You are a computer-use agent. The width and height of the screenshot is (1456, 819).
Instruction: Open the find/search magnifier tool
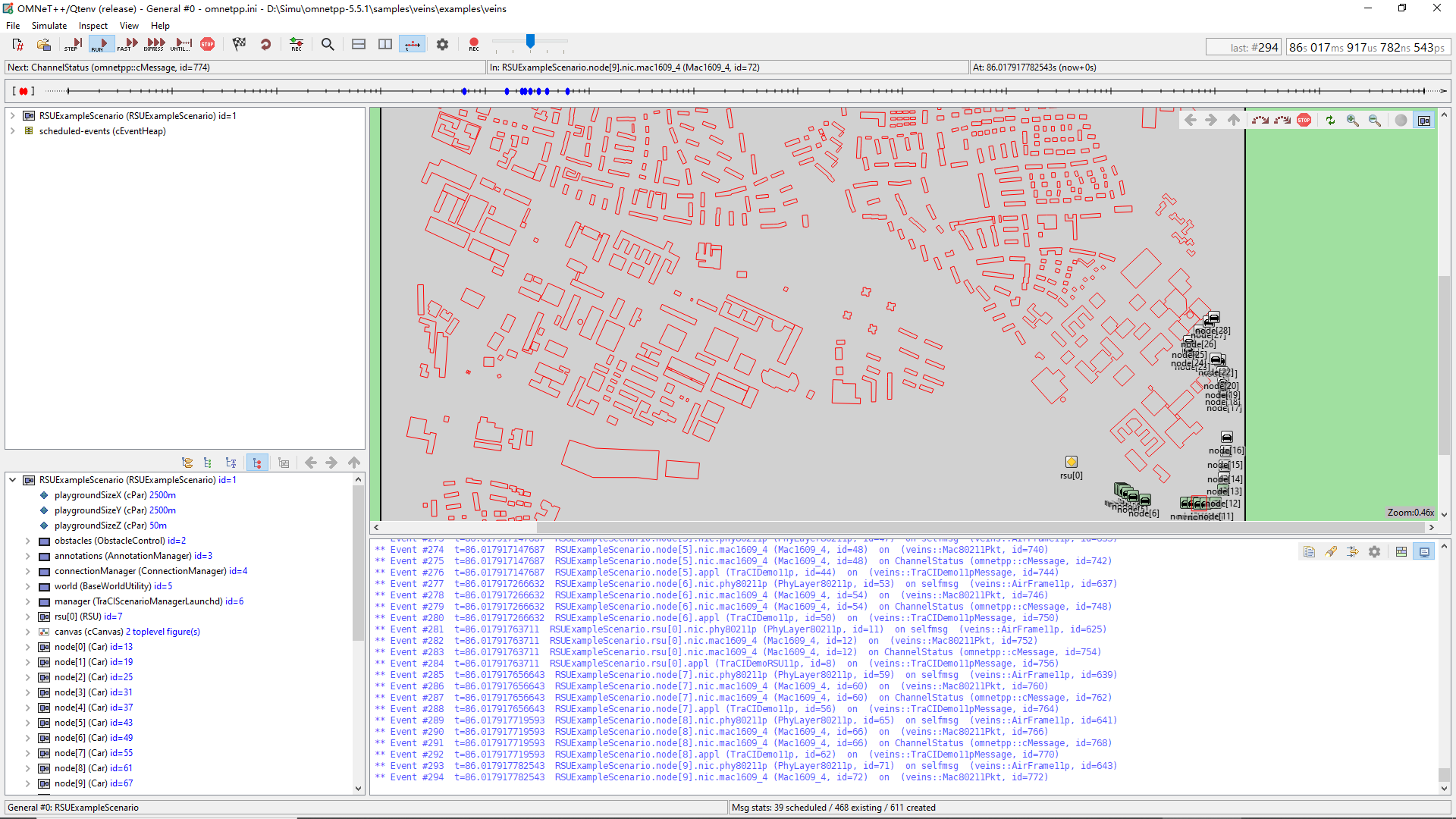click(328, 44)
